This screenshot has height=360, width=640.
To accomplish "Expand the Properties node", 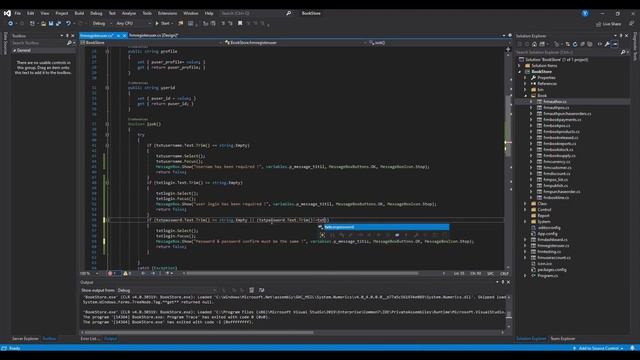I will click(525, 78).
